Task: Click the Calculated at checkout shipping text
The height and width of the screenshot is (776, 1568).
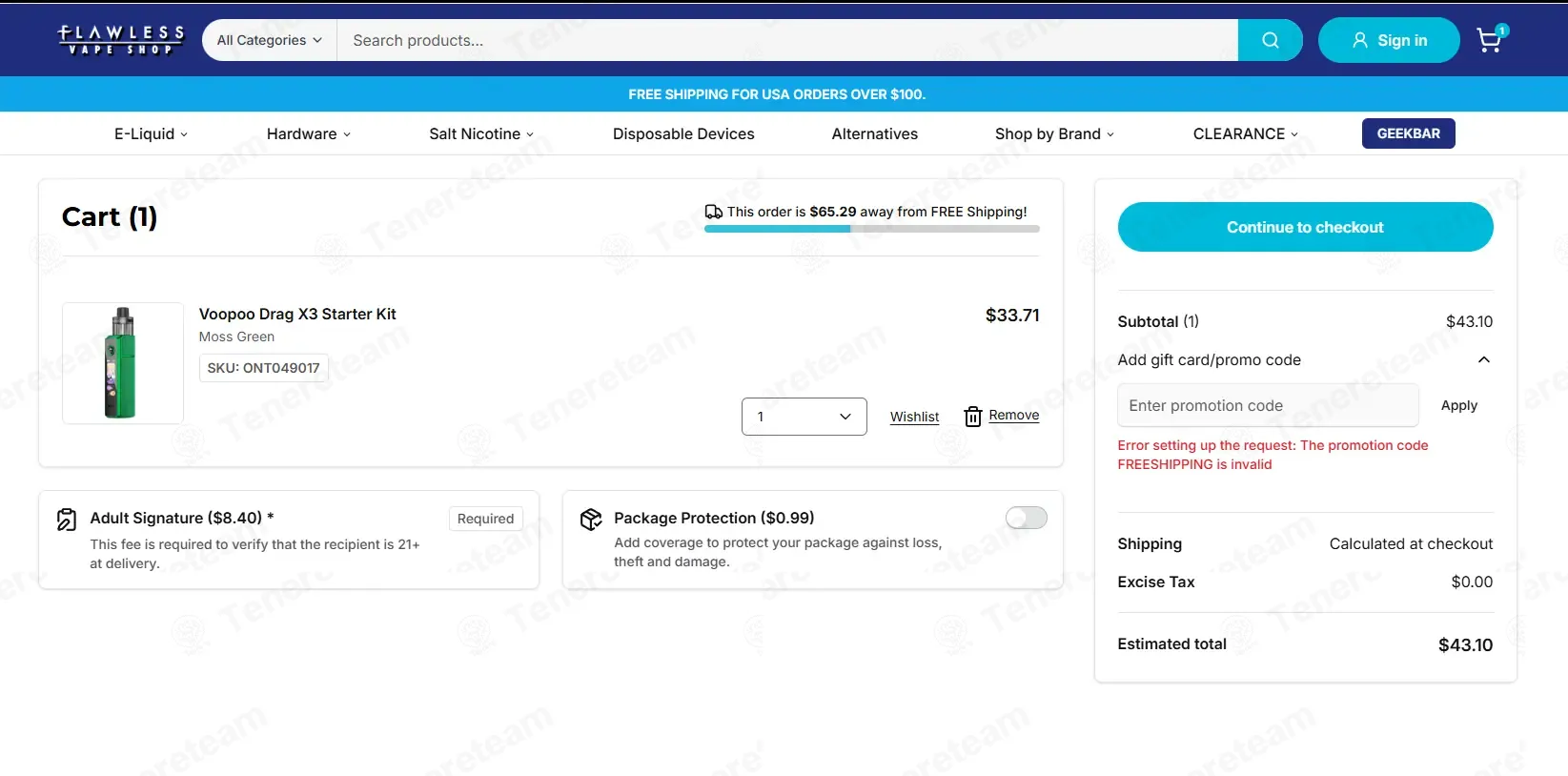Action: click(x=1411, y=543)
